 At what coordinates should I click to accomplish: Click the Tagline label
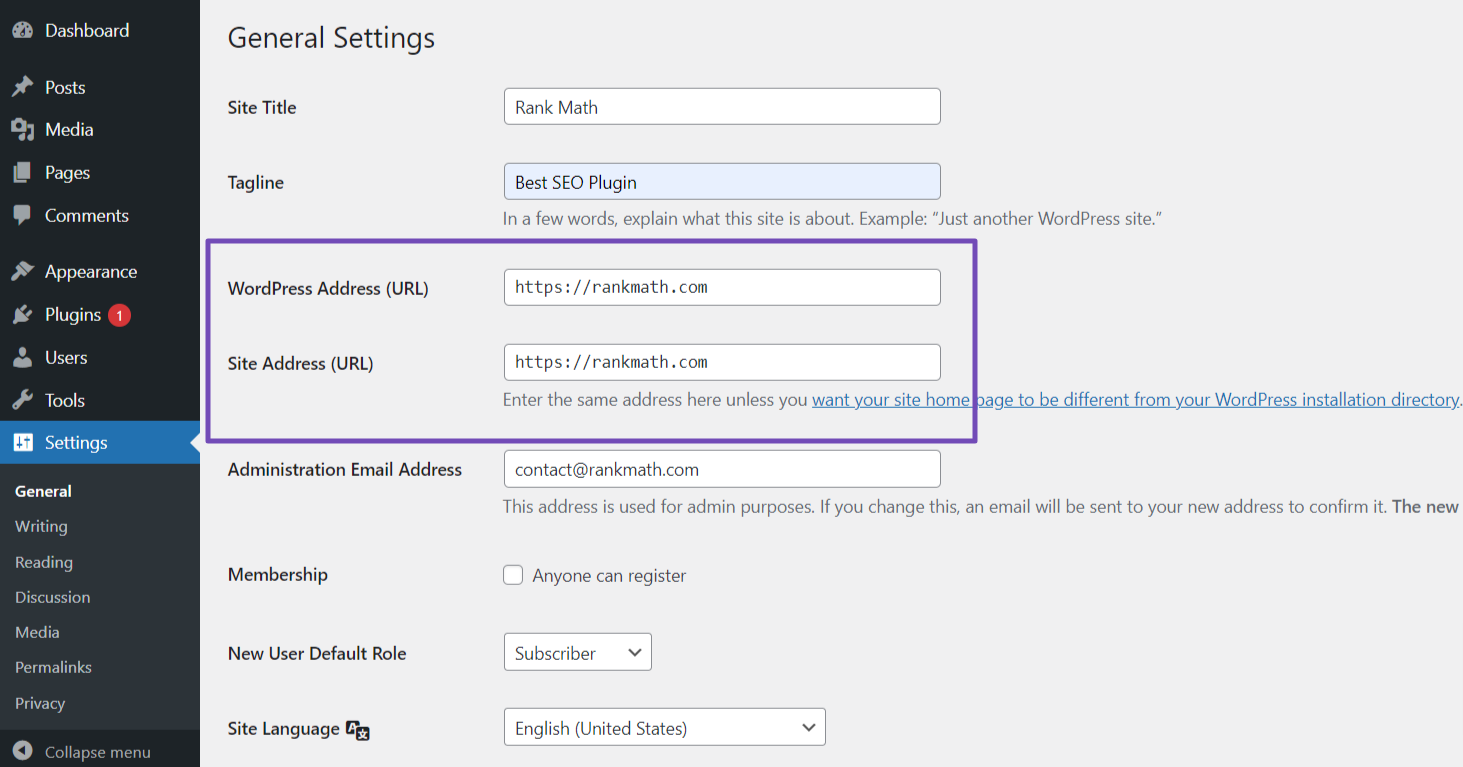[x=256, y=183]
